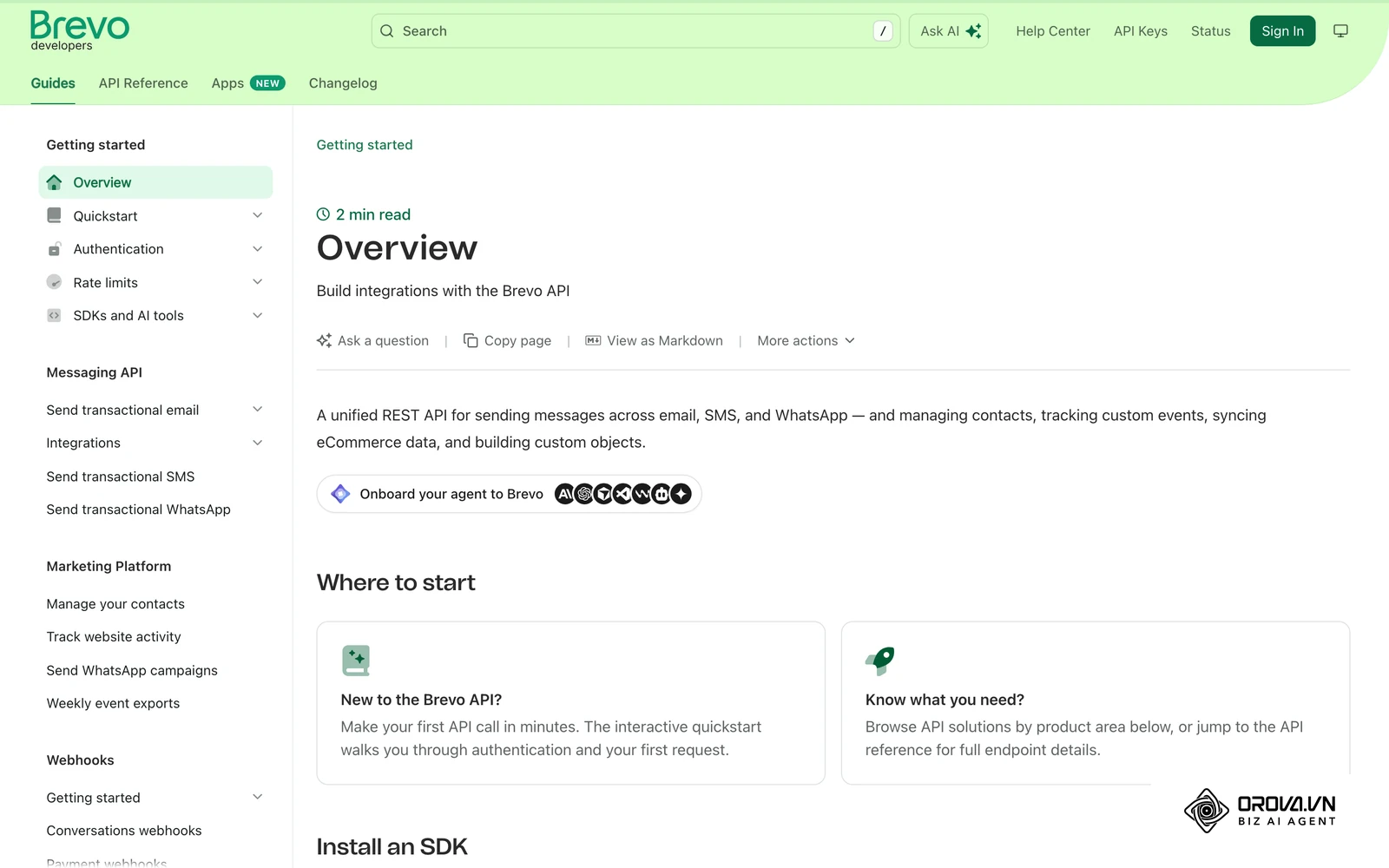This screenshot has height=868, width=1389.
Task: Click the Overview home icon
Action: (x=54, y=182)
